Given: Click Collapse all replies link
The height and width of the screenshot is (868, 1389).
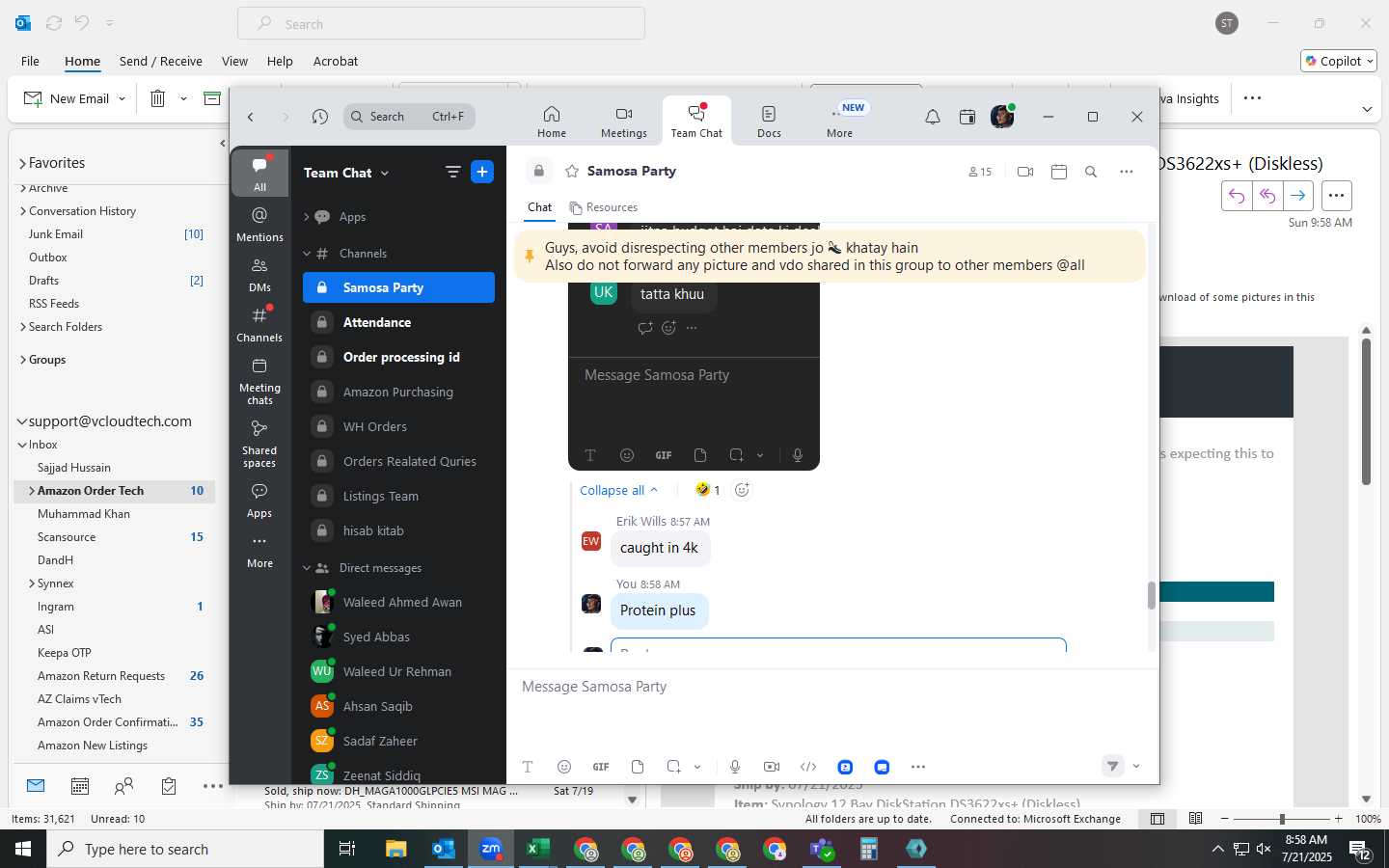Looking at the screenshot, I should [618, 490].
